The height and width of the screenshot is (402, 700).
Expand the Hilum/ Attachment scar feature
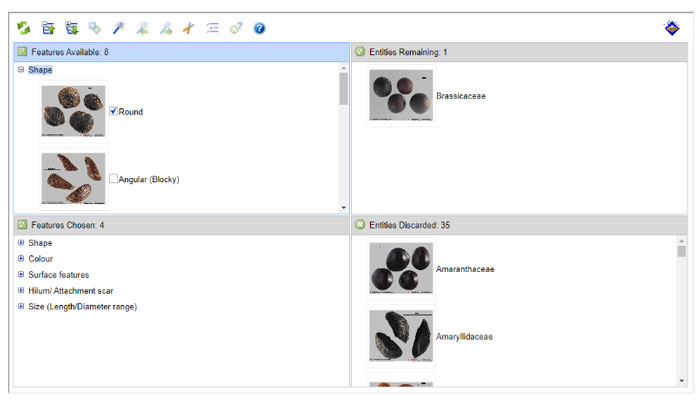pos(21,291)
